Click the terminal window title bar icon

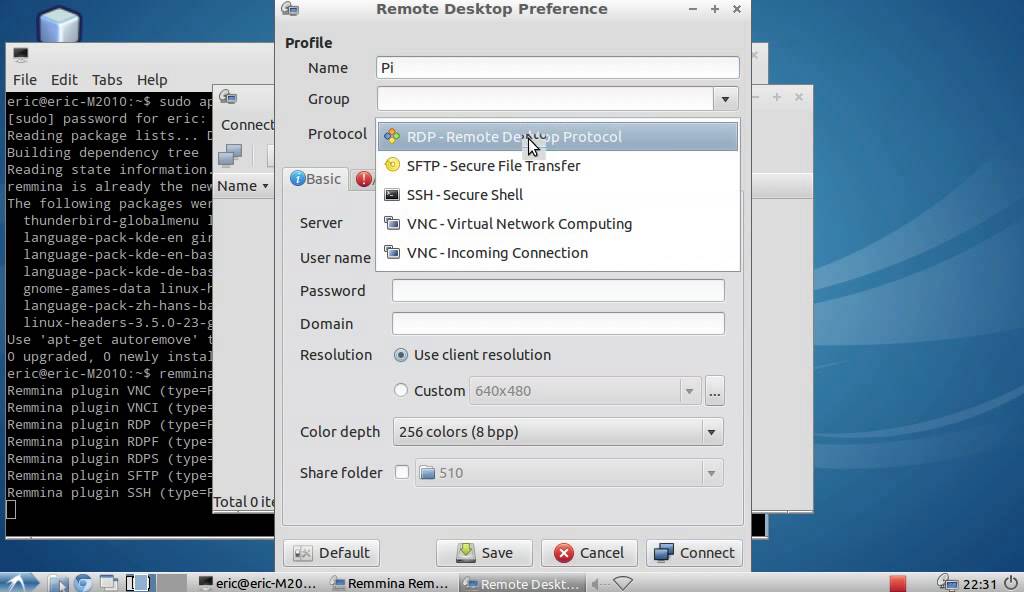[x=20, y=54]
